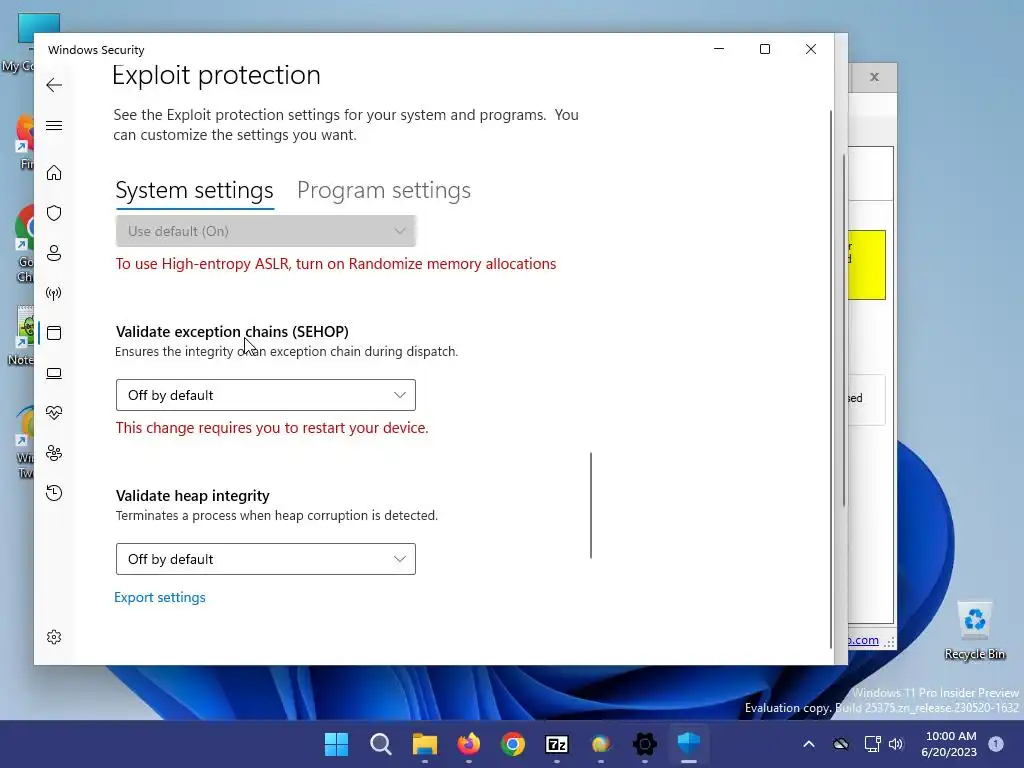
Task: Close the Windows Security window
Action: (x=810, y=49)
